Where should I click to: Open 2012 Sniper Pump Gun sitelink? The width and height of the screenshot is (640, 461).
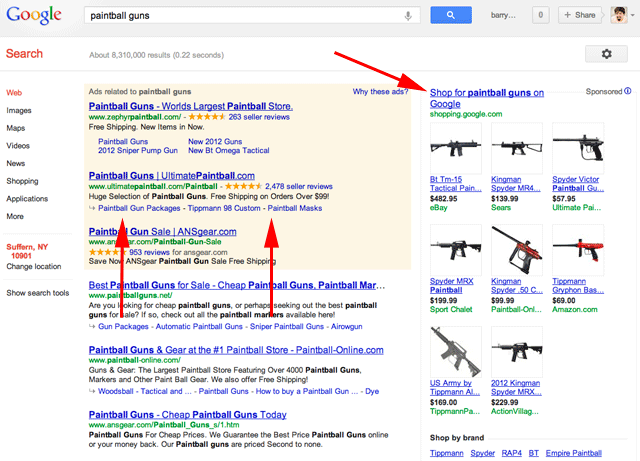pyautogui.click(x=138, y=150)
